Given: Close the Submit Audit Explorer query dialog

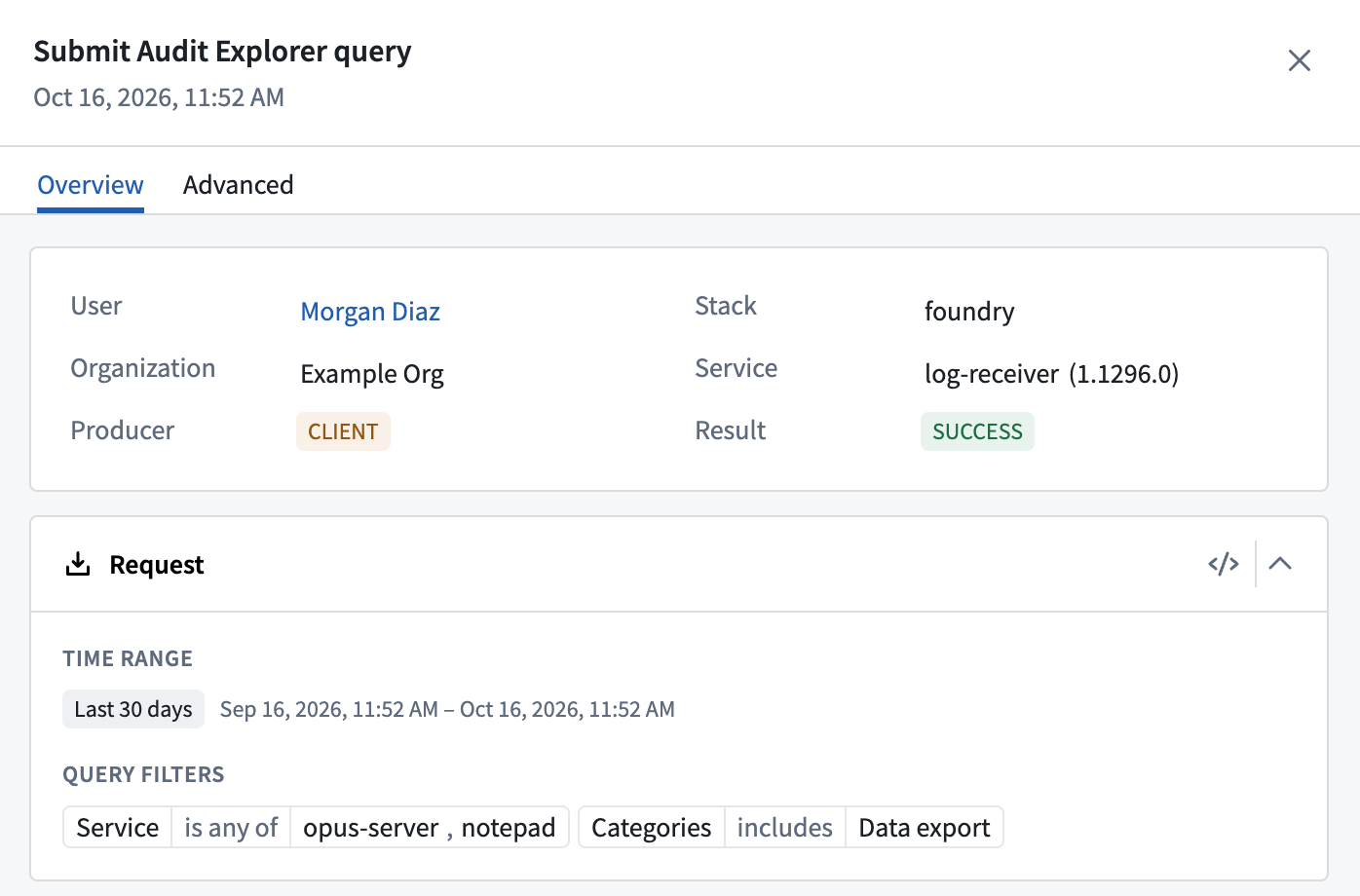Looking at the screenshot, I should point(1300,60).
